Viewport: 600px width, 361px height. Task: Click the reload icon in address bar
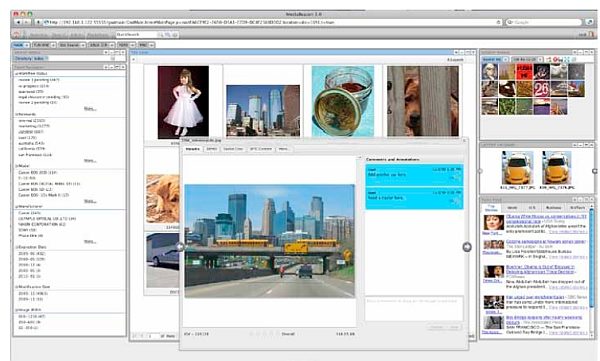498,22
